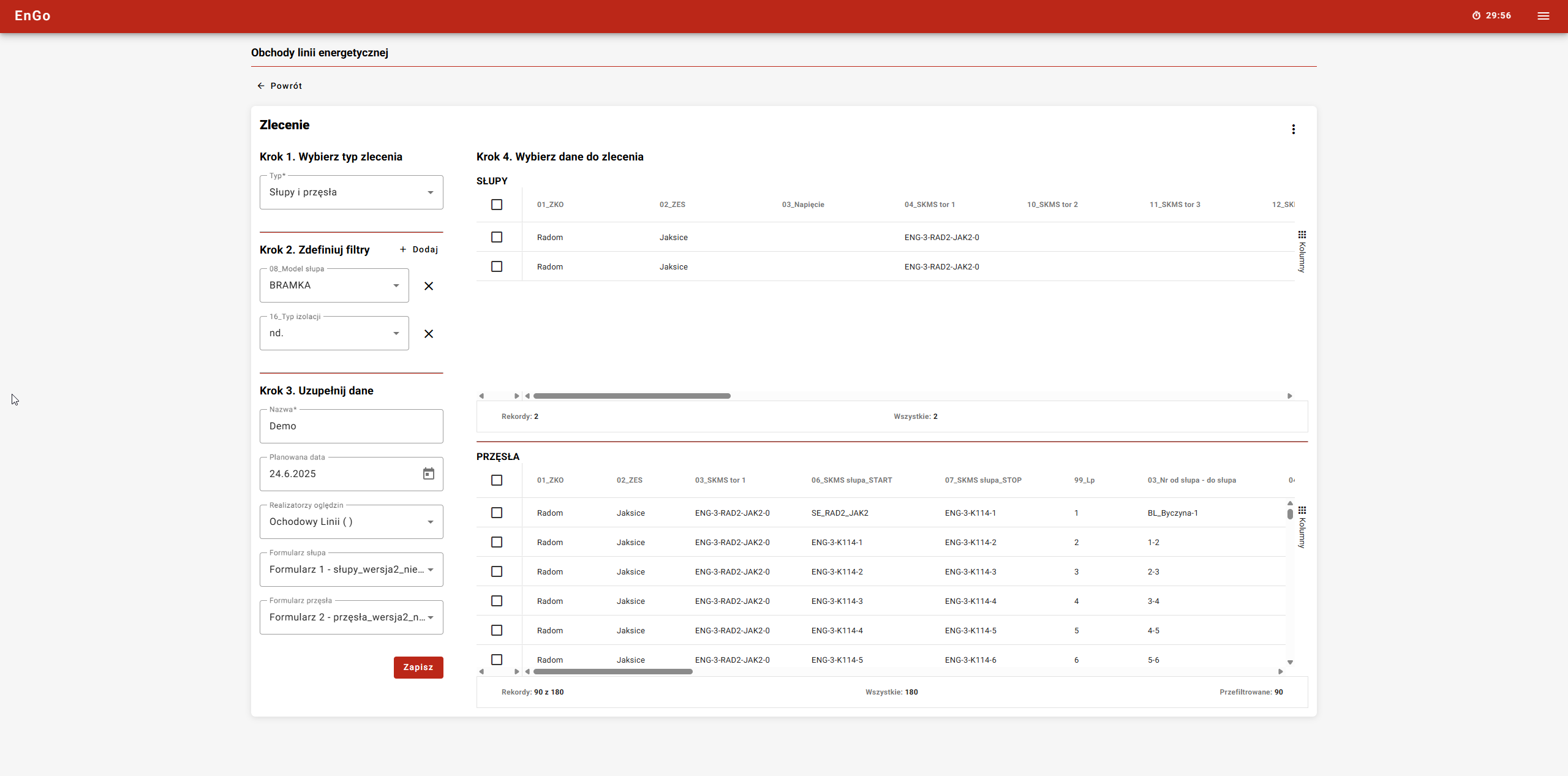Click Dodaj to add a filter
This screenshot has height=776, width=1568.
[419, 249]
